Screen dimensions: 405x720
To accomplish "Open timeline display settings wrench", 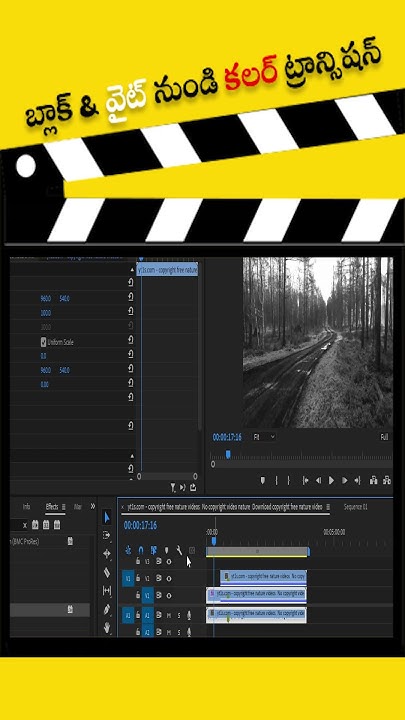I will pyautogui.click(x=179, y=550).
